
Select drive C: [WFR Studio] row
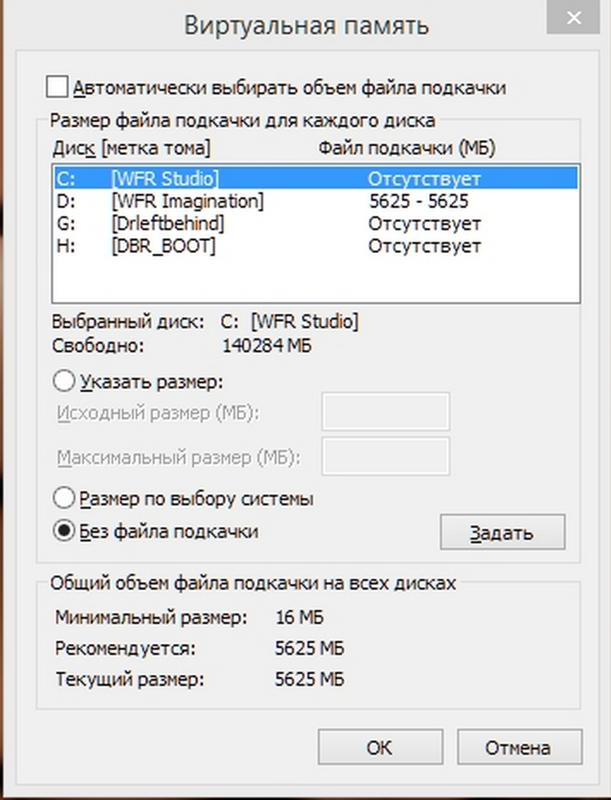coord(316,179)
